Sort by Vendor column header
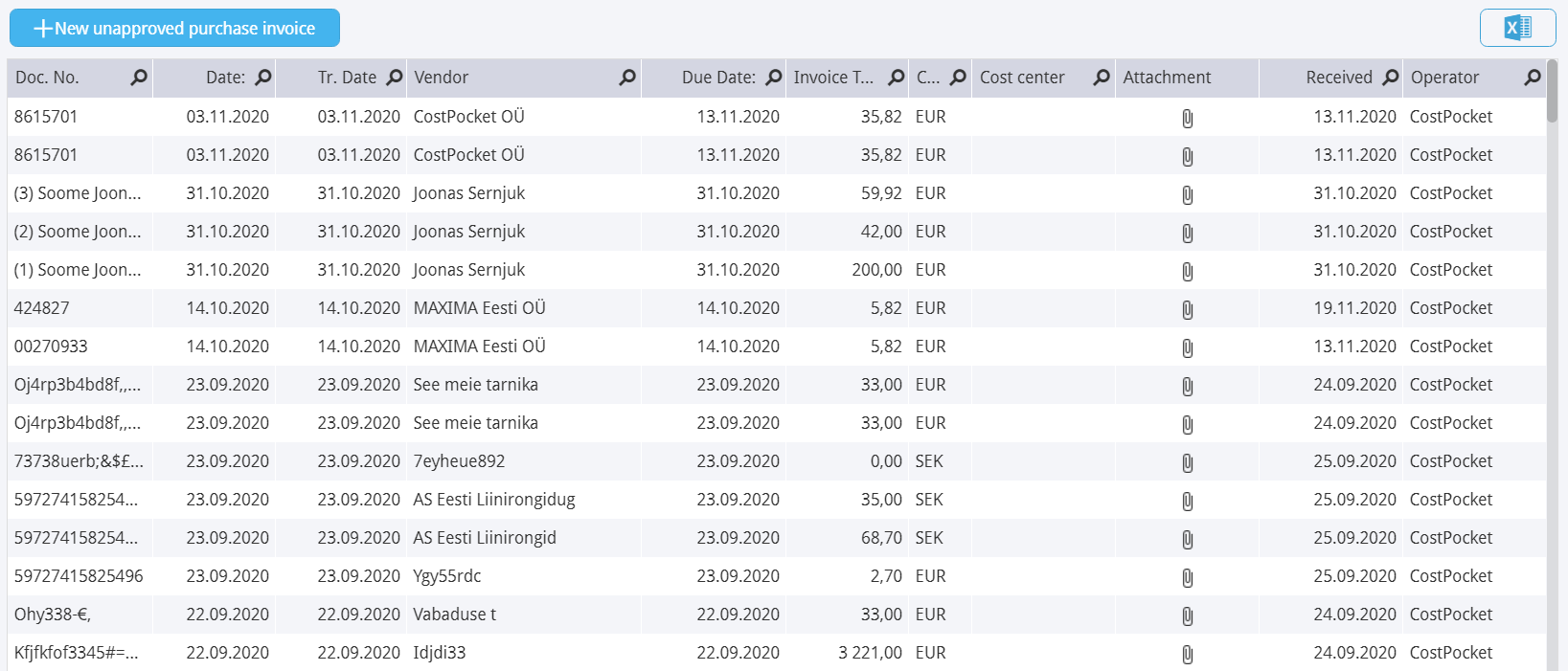 [x=441, y=78]
